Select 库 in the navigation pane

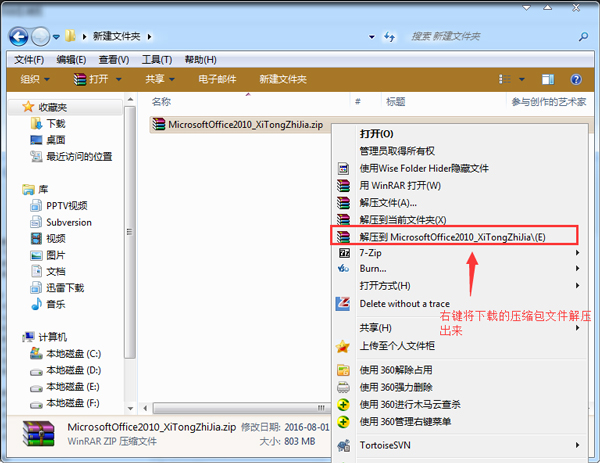(x=35, y=189)
